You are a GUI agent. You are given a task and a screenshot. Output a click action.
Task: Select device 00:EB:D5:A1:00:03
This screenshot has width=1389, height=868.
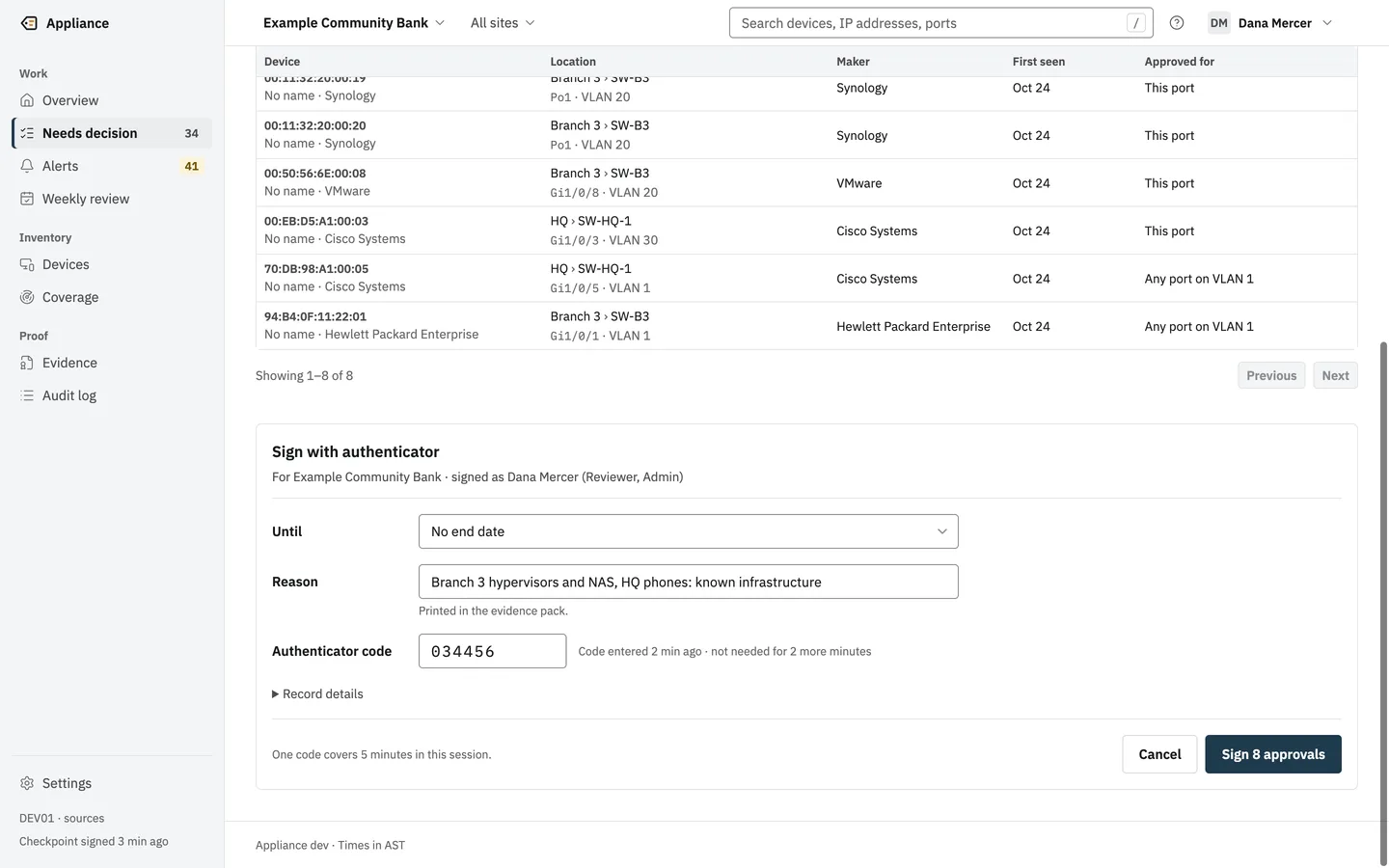point(806,231)
